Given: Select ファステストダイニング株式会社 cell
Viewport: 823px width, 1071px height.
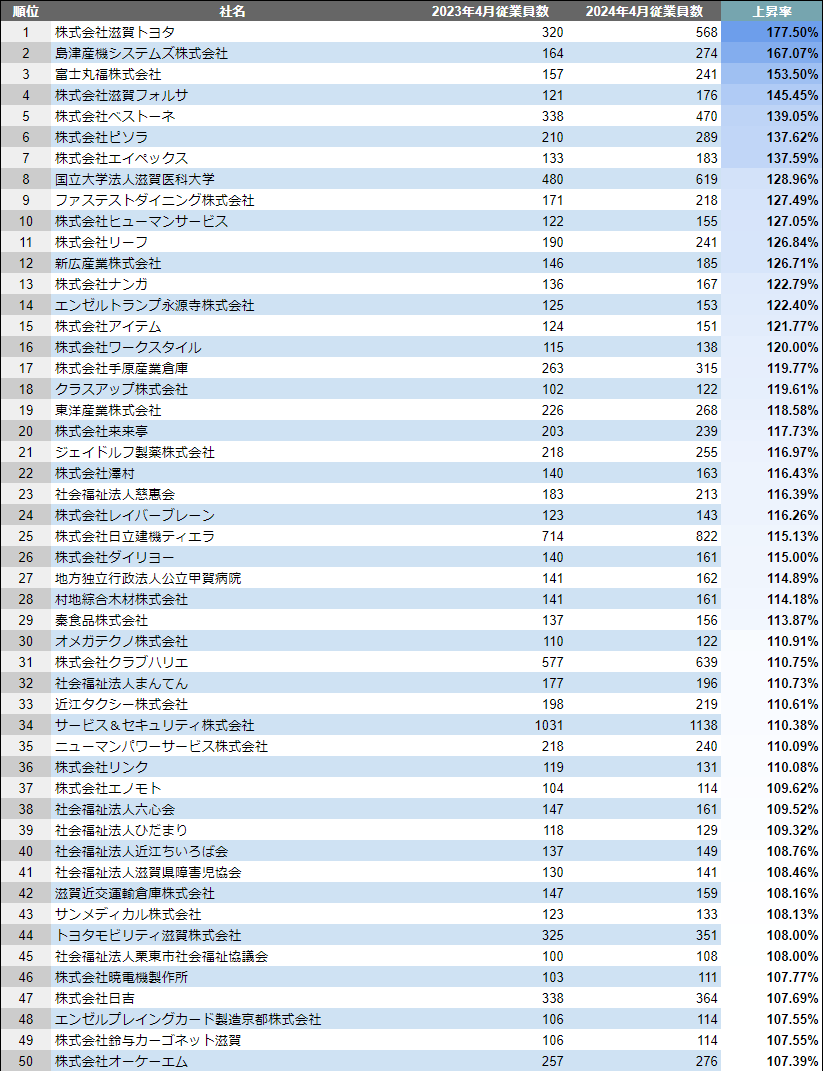Looking at the screenshot, I should coord(233,200).
